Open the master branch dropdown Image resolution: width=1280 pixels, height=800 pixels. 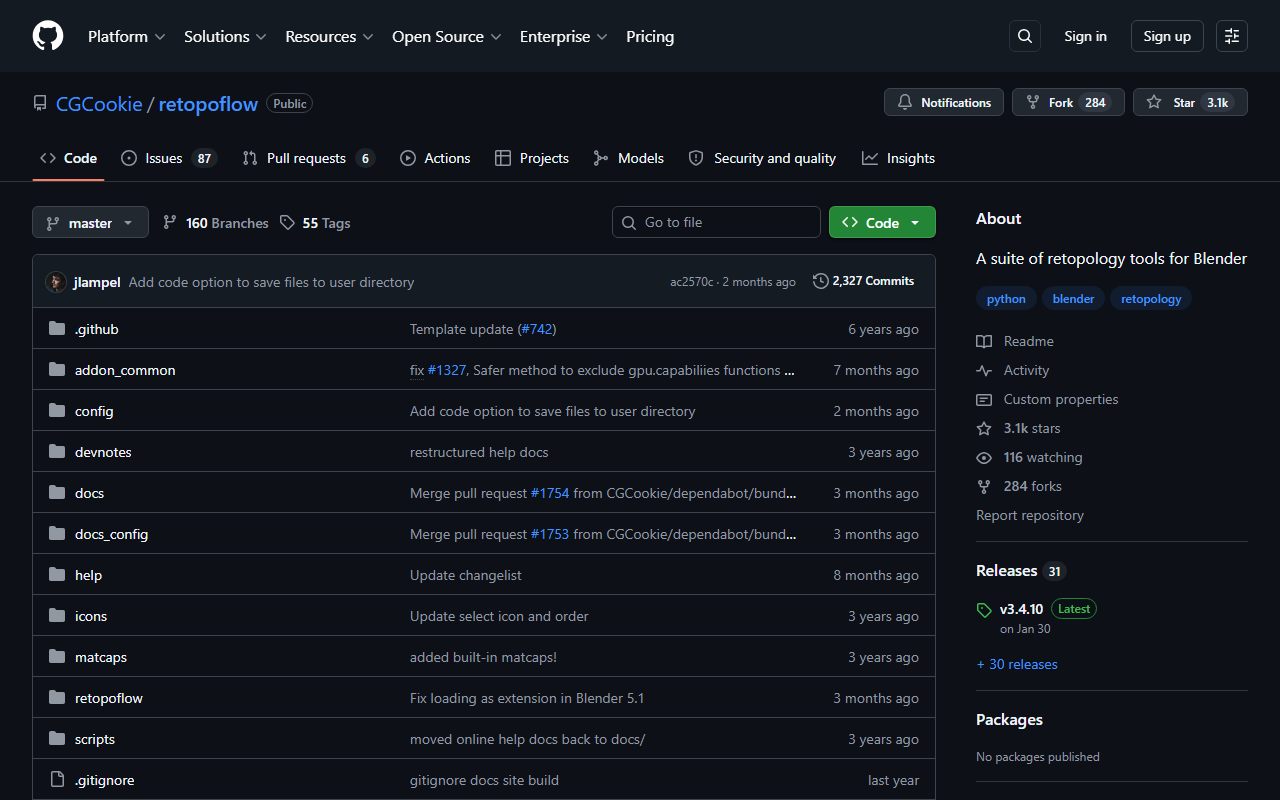coord(90,222)
